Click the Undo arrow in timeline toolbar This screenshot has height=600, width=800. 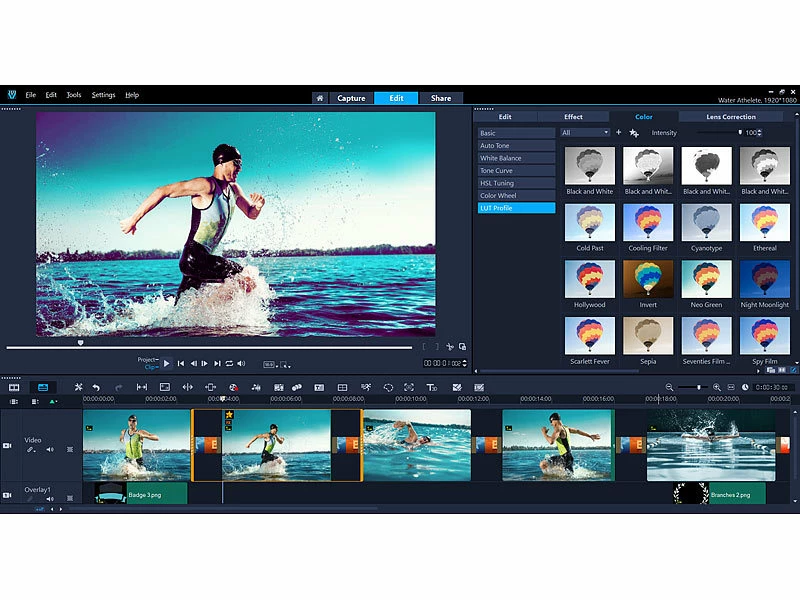96,387
